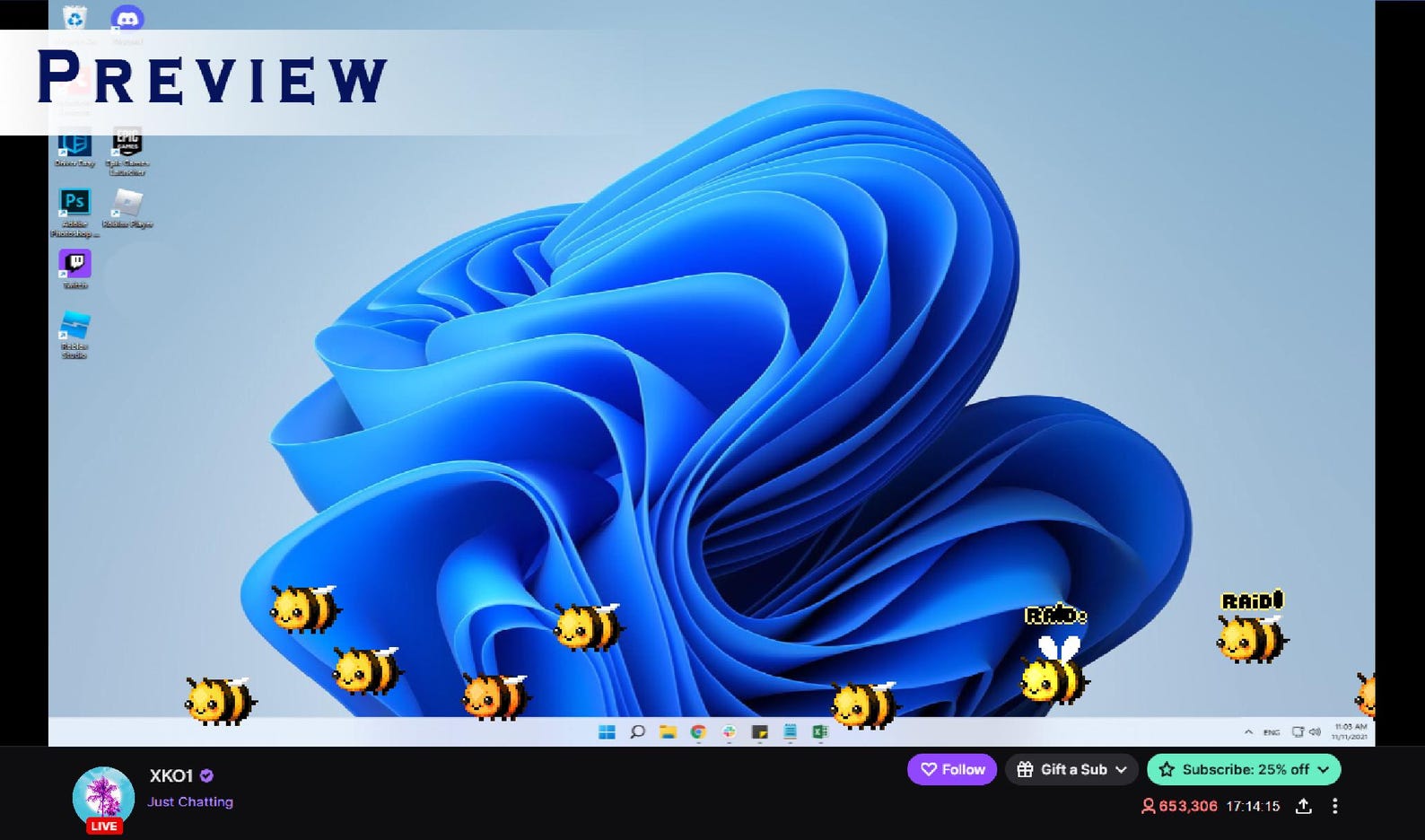Open the Subscribe: 25% off dropdown

1244,769
